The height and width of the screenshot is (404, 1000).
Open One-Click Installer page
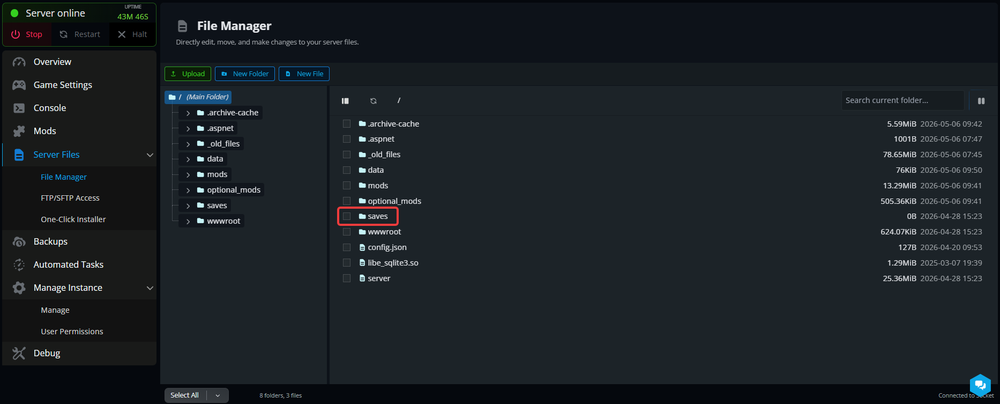(x=73, y=219)
